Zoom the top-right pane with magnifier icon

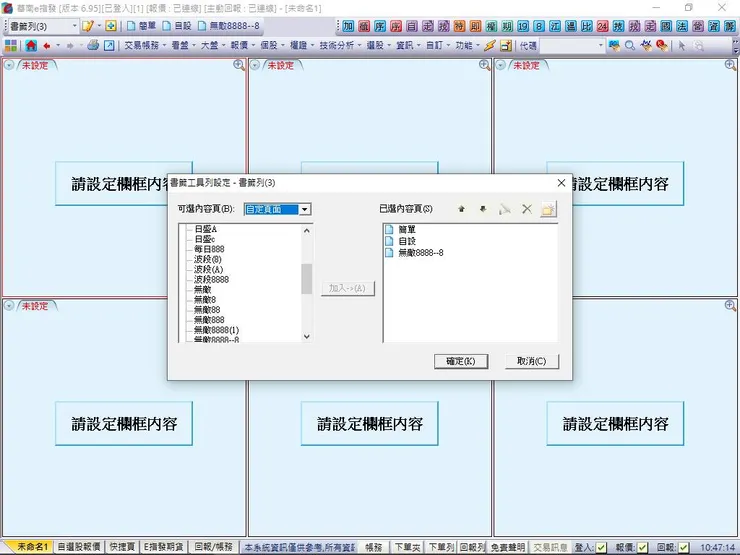[x=731, y=65]
